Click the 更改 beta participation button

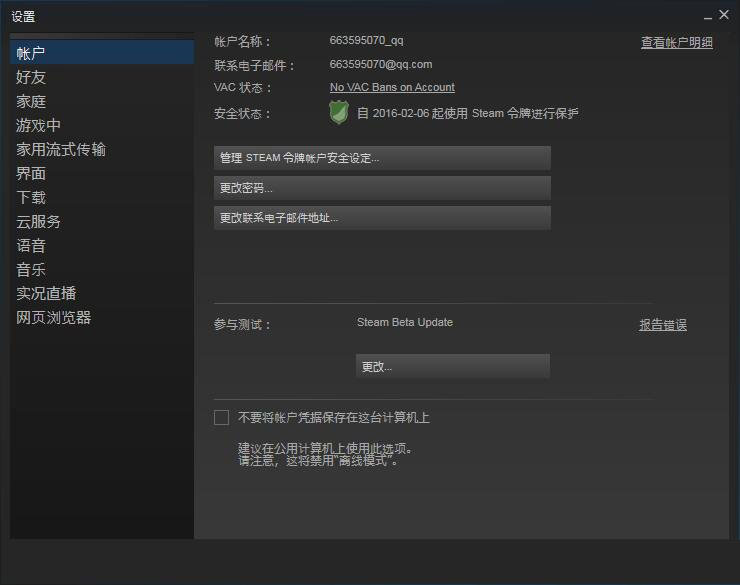tap(453, 366)
